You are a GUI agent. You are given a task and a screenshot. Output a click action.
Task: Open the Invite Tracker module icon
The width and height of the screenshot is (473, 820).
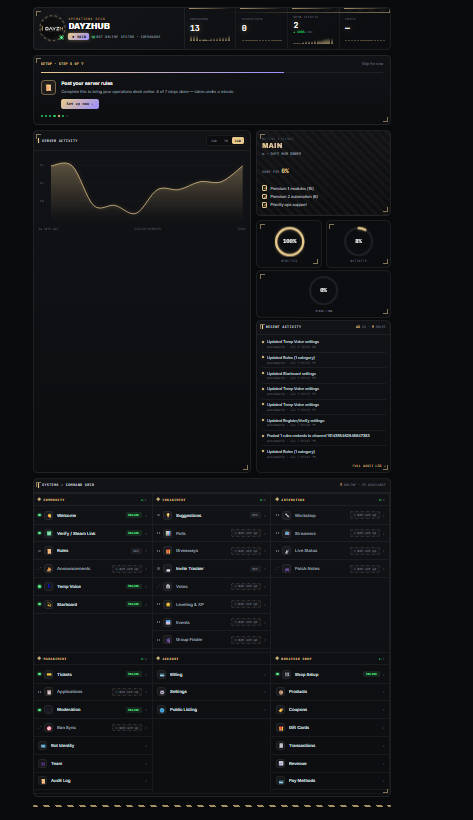pyautogui.click(x=167, y=568)
